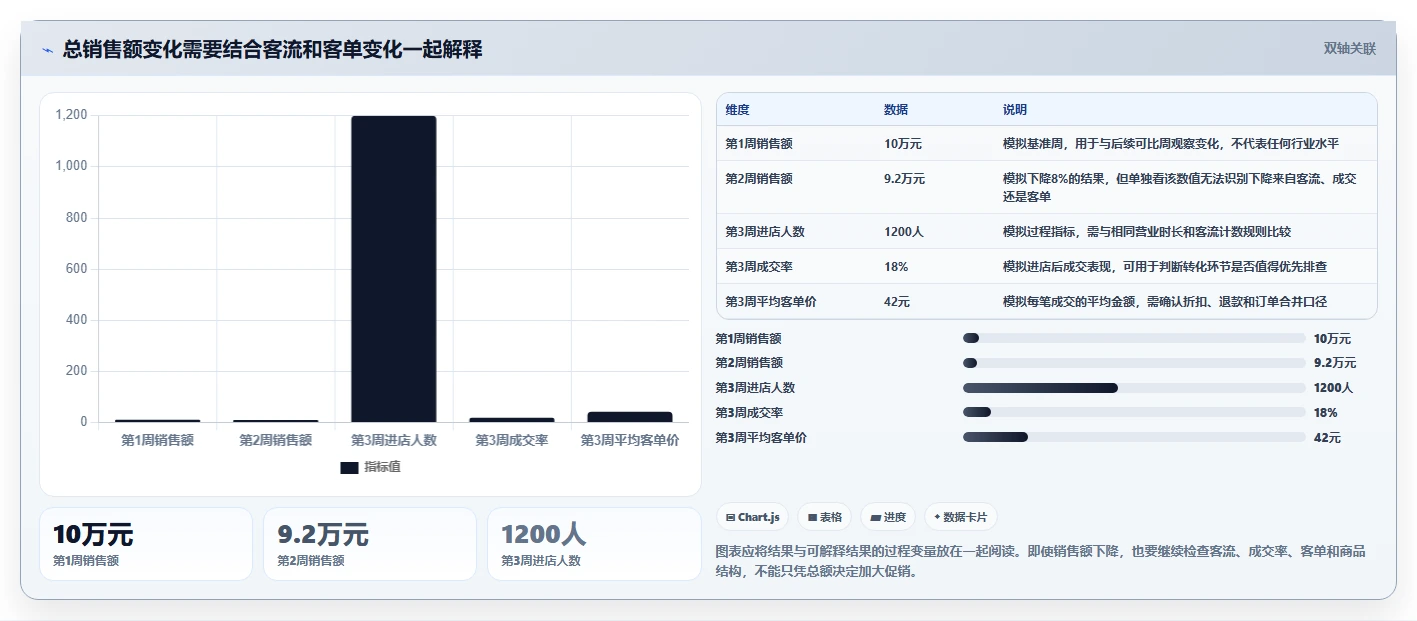Click the 1200人 value beside progress bar

point(1333,388)
